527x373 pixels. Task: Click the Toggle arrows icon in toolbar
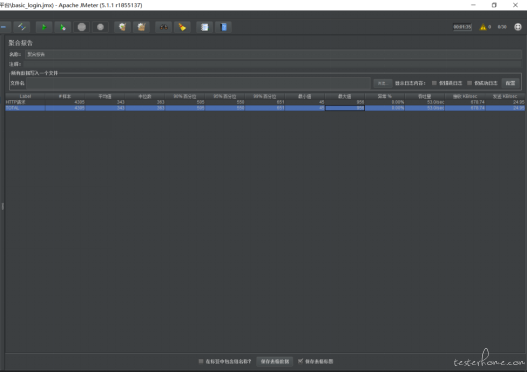pyautogui.click(x=22, y=27)
